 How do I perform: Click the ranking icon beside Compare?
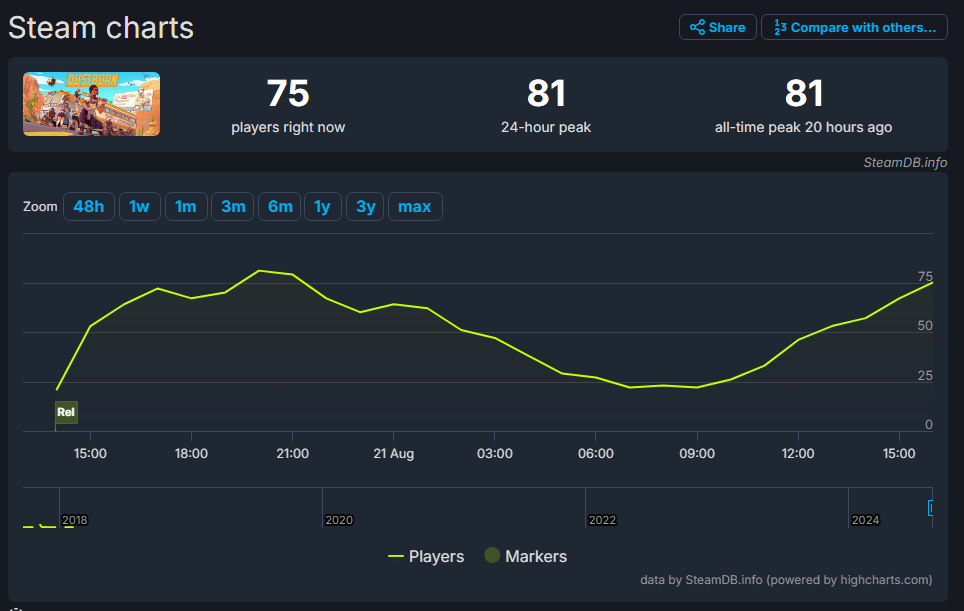coord(780,27)
